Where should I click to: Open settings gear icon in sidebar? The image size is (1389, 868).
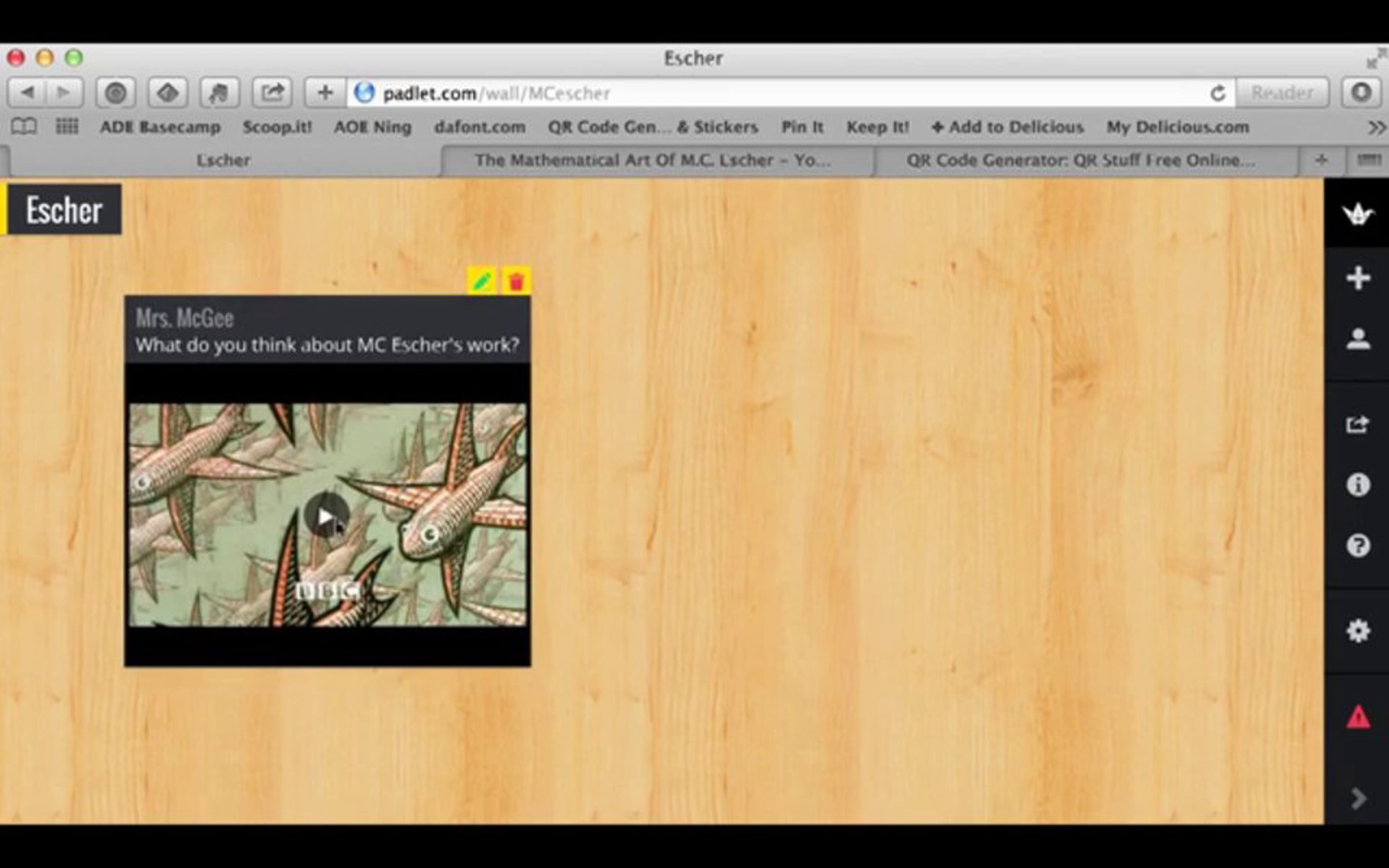(1358, 631)
